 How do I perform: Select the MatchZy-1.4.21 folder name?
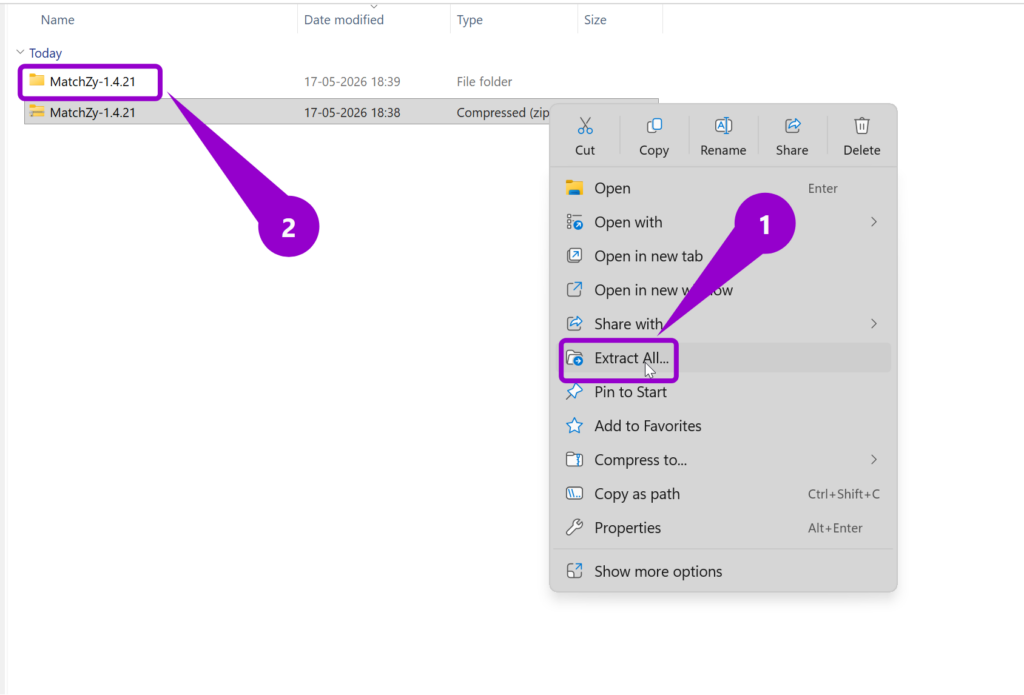click(x=93, y=81)
